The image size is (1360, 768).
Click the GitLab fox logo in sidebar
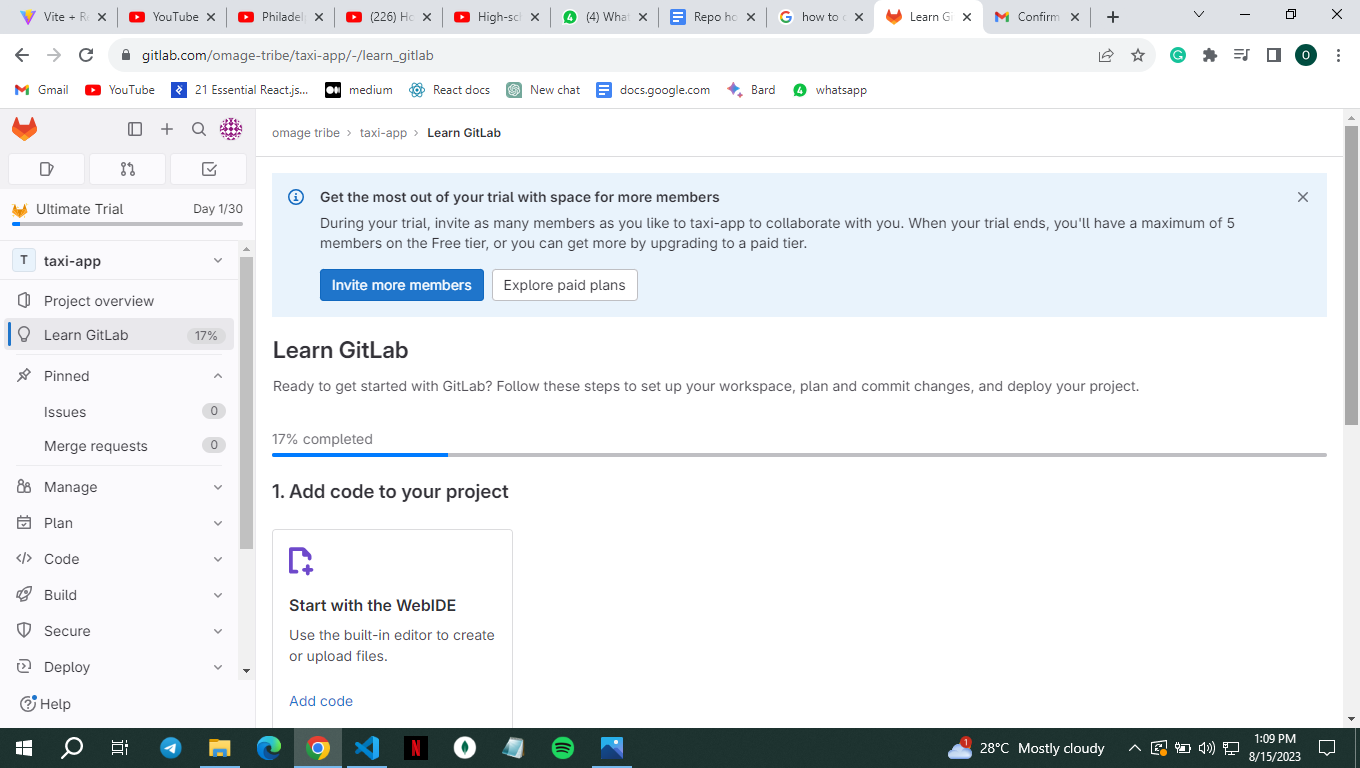pyautogui.click(x=25, y=129)
